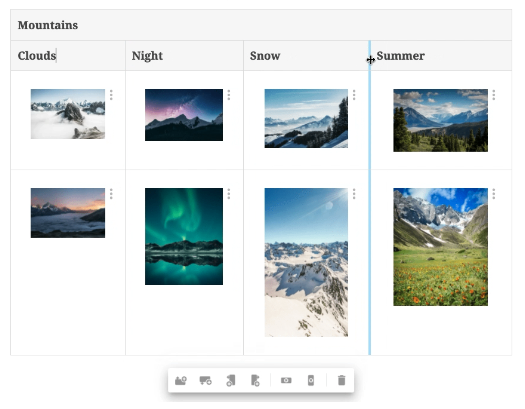Click the Mountains header cell
Image resolution: width=525 pixels, height=409 pixels.
pyautogui.click(x=261, y=25)
